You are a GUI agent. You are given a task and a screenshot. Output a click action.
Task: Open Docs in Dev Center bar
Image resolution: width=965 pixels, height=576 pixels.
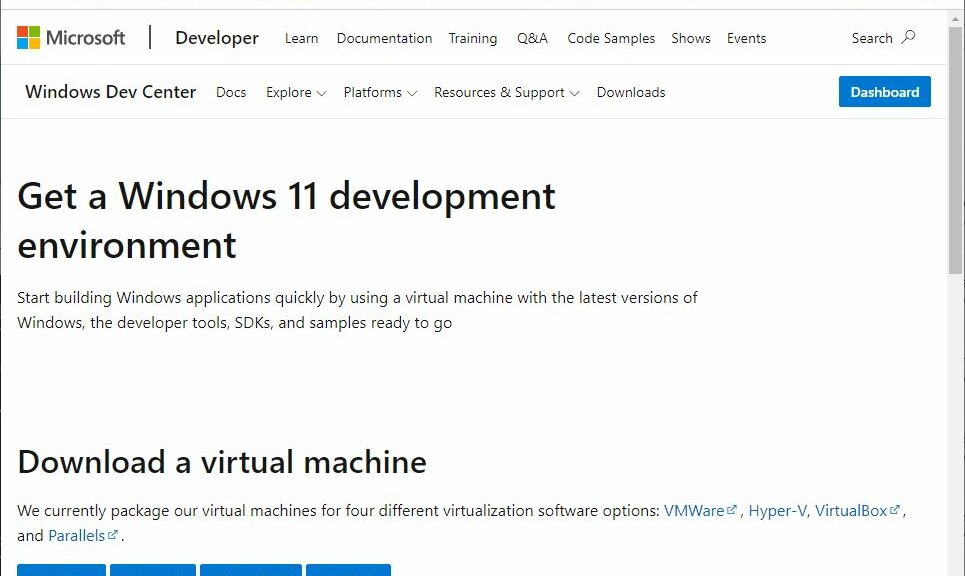pyautogui.click(x=231, y=92)
